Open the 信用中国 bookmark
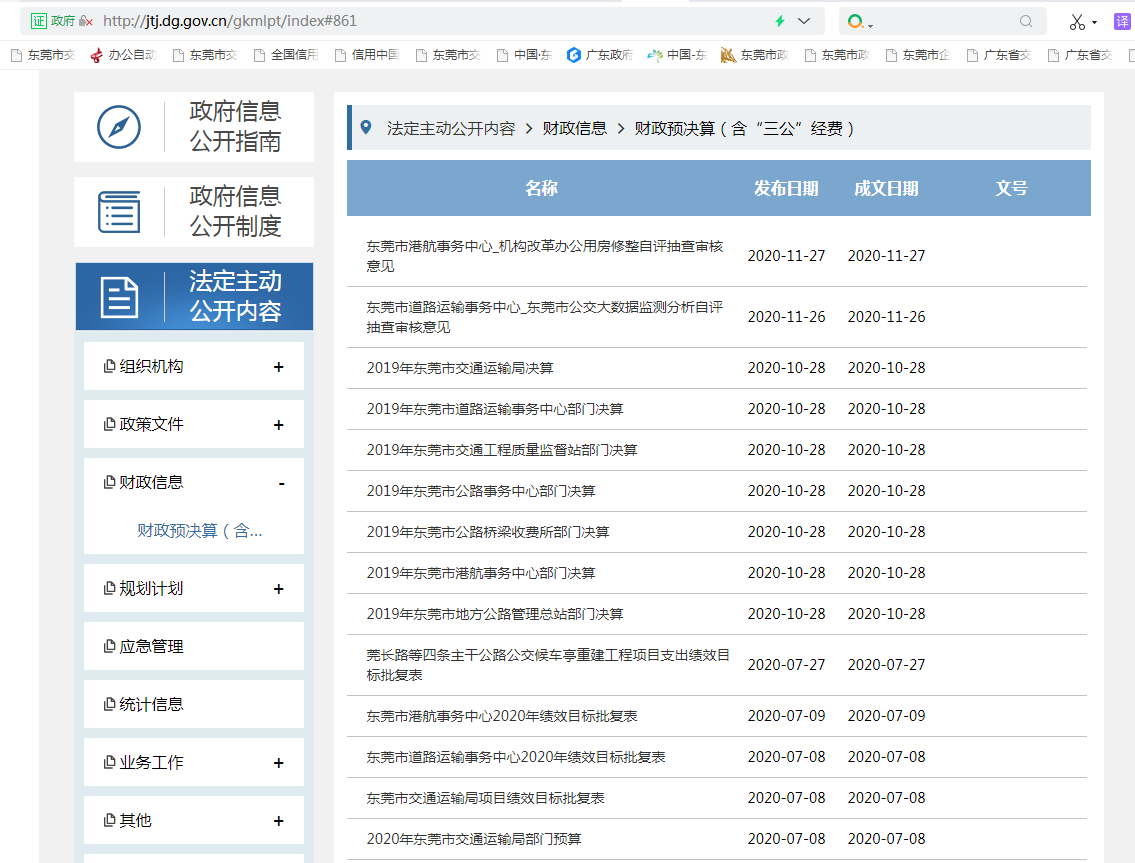1135x863 pixels. pos(367,55)
